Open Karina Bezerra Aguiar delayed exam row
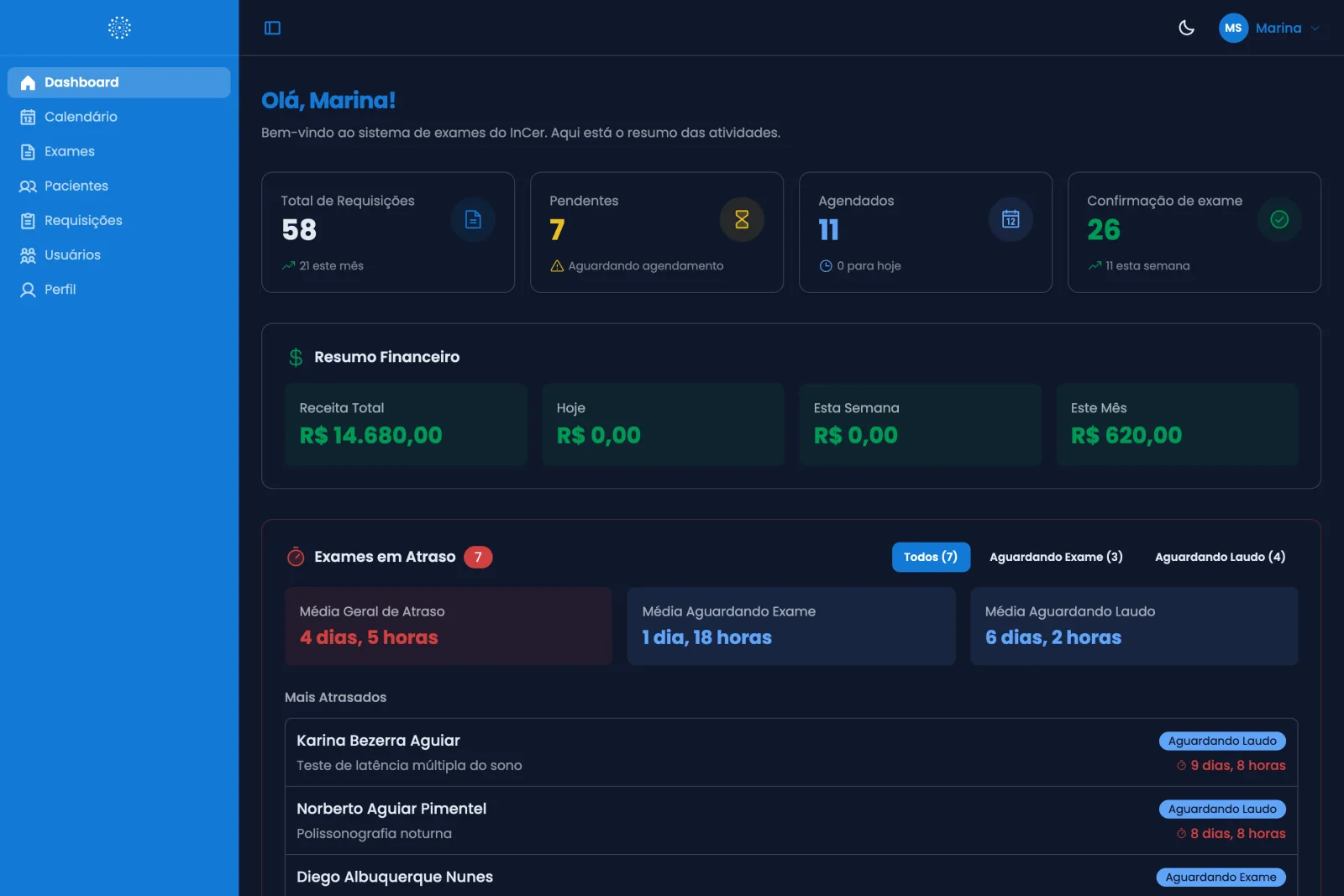 point(791,752)
